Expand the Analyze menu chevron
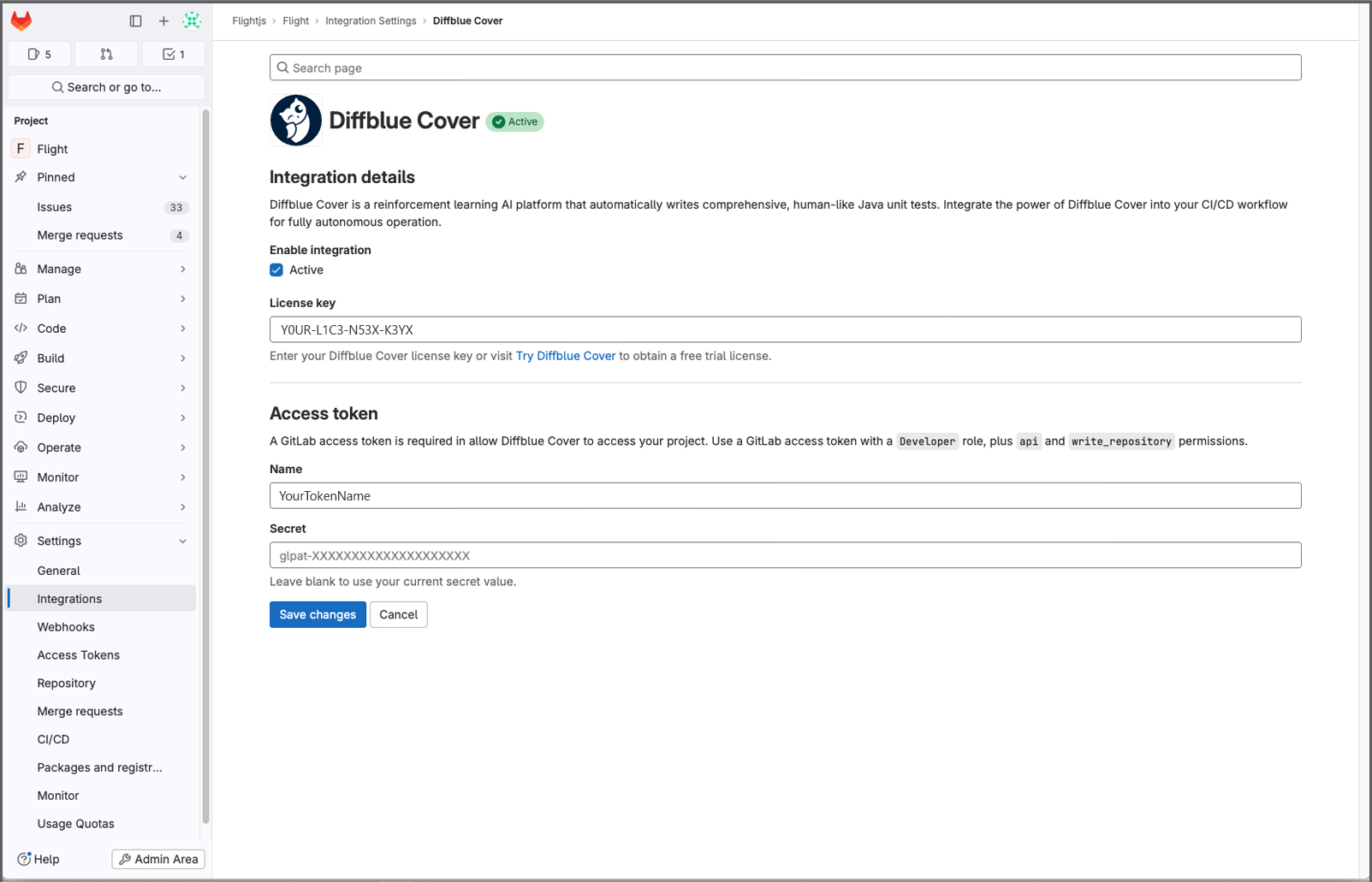Viewport: 1372px width, 882px height. point(182,507)
